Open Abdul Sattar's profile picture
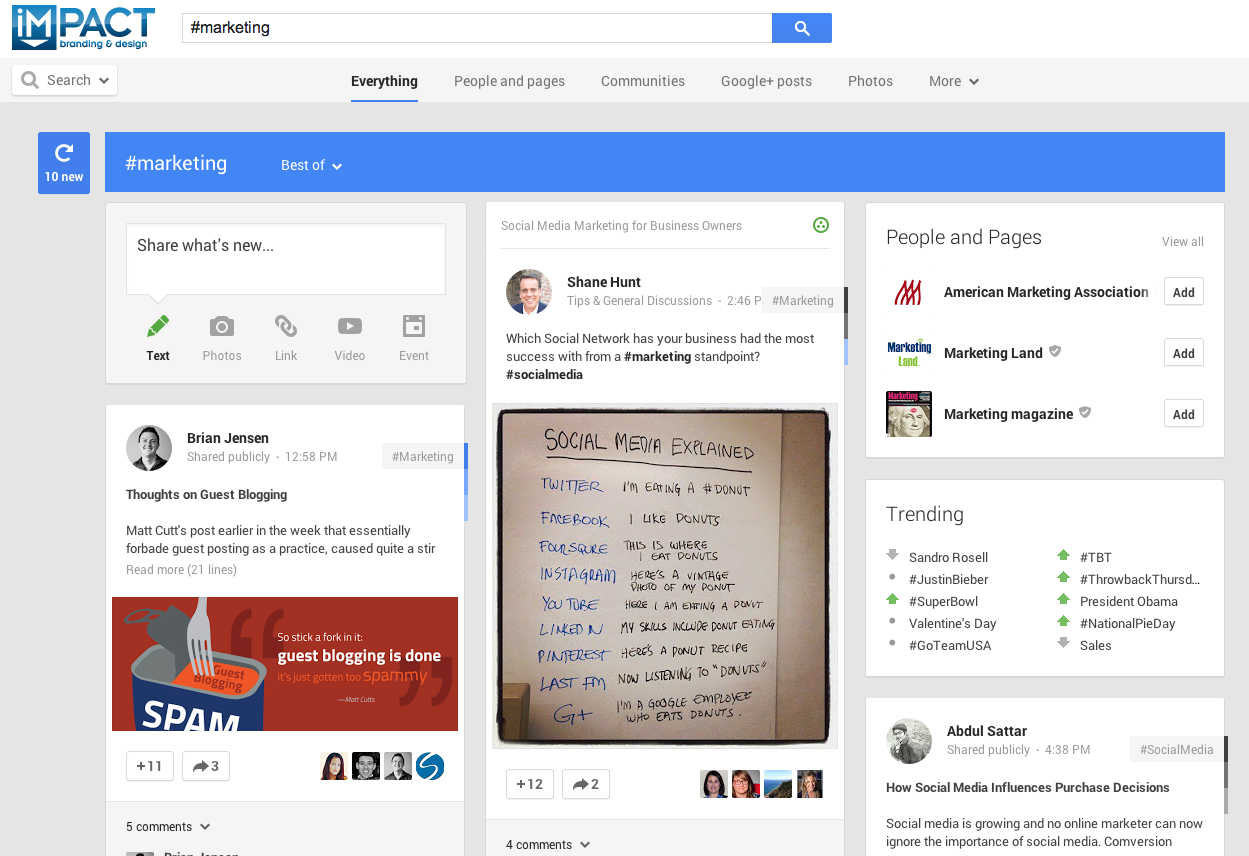 pos(909,741)
